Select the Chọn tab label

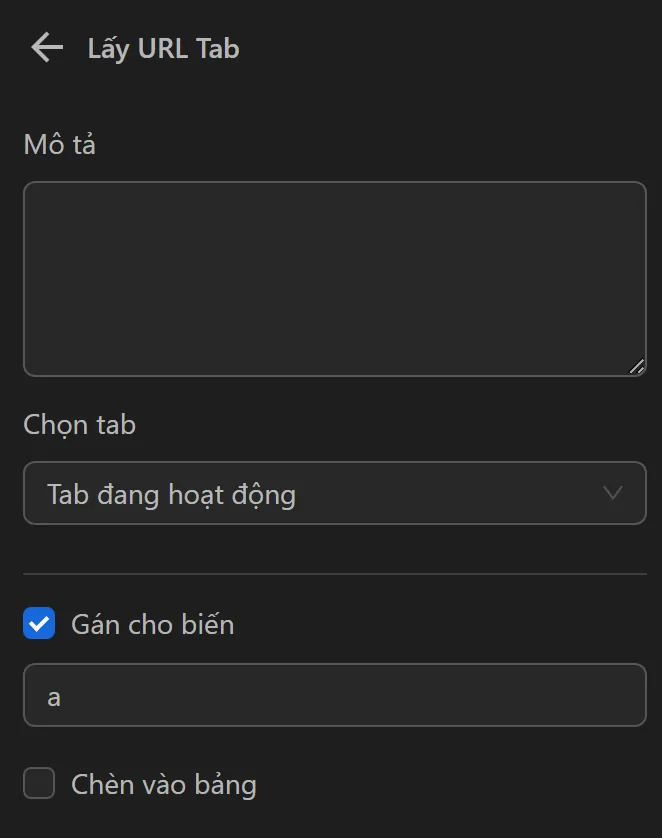pos(79,424)
